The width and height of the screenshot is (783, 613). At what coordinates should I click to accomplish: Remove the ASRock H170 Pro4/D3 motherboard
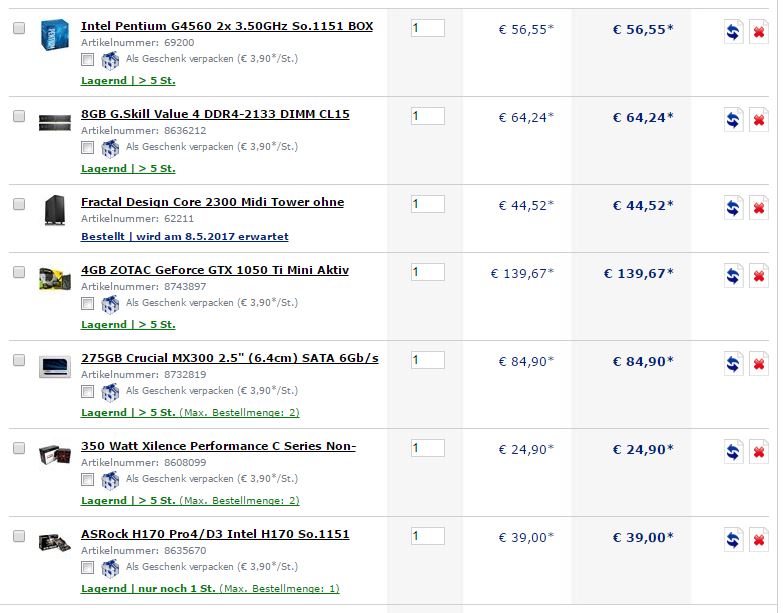coord(759,540)
